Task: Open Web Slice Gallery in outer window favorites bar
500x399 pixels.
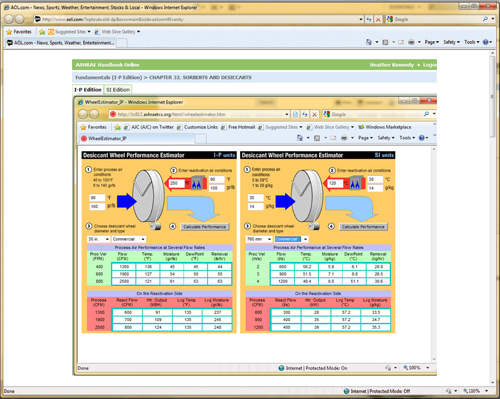Action: pos(117,32)
